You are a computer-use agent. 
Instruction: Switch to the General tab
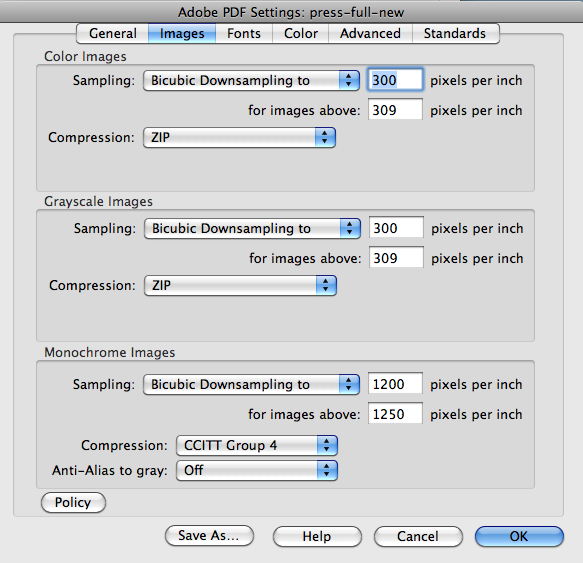pyautogui.click(x=112, y=33)
